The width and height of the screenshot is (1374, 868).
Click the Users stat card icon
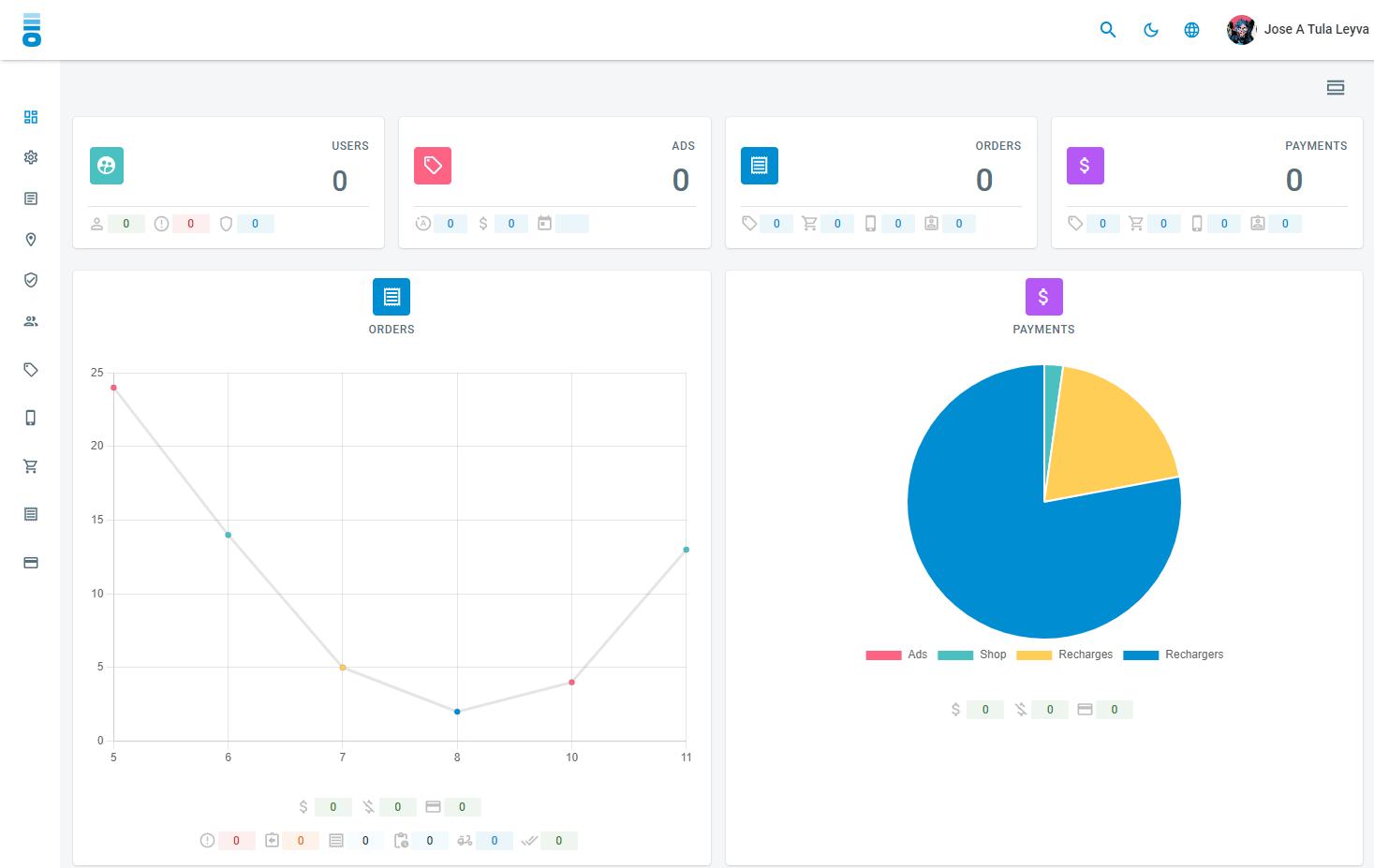107,166
